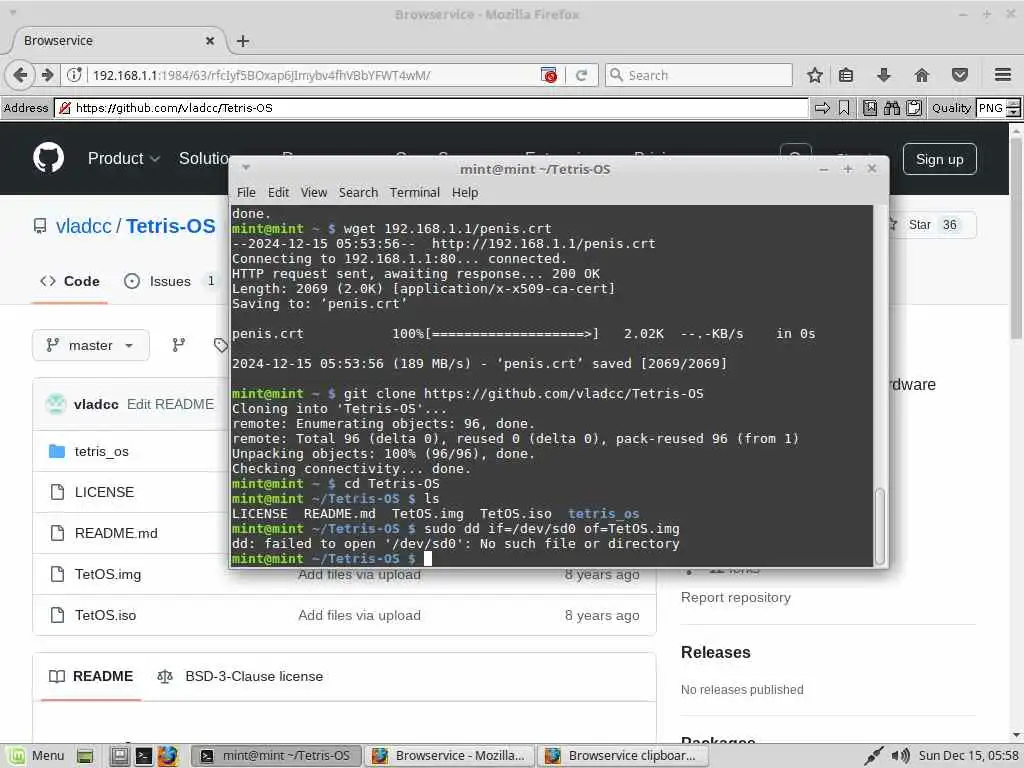Open tetris_os folder

click(x=101, y=451)
